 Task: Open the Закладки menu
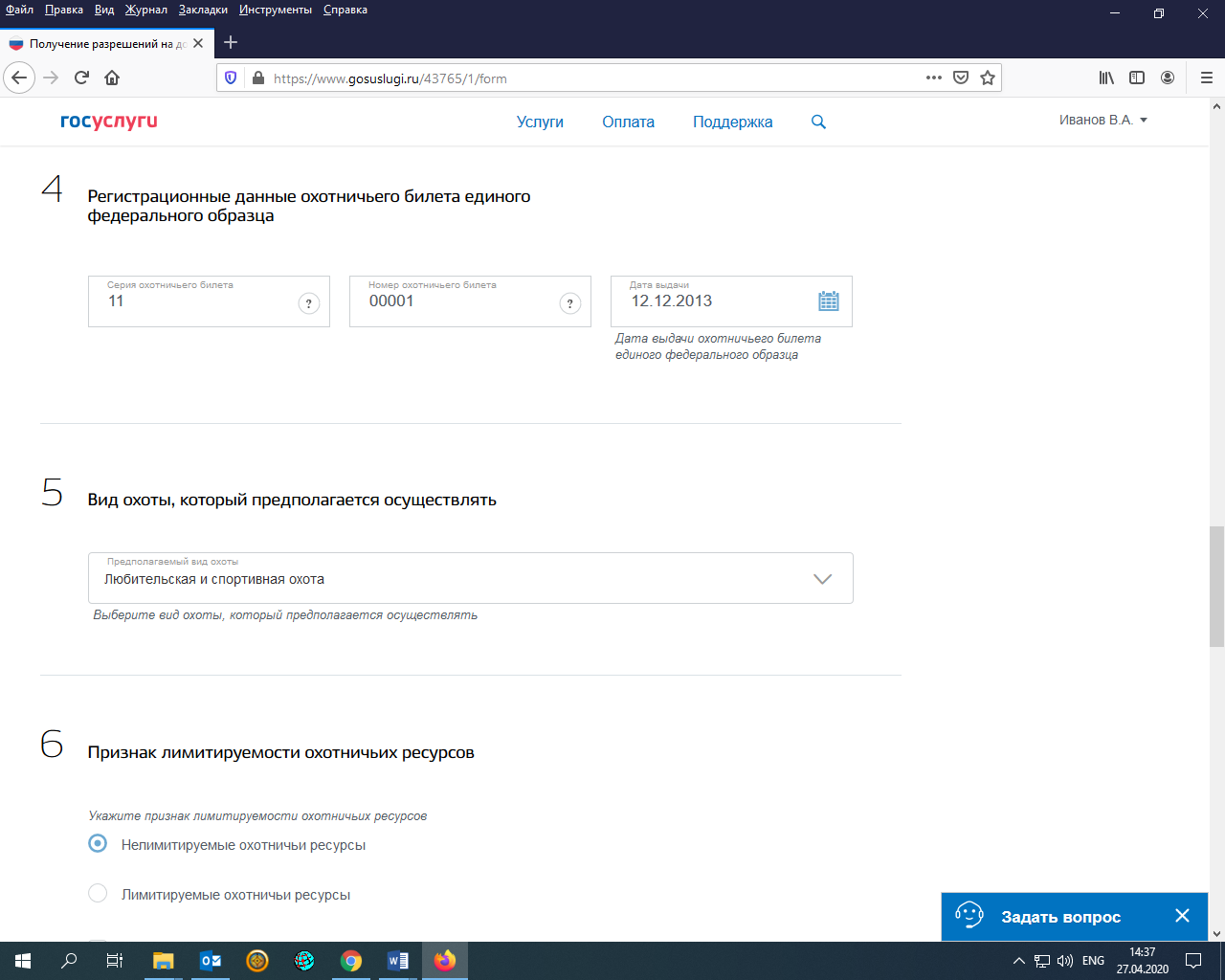click(203, 10)
